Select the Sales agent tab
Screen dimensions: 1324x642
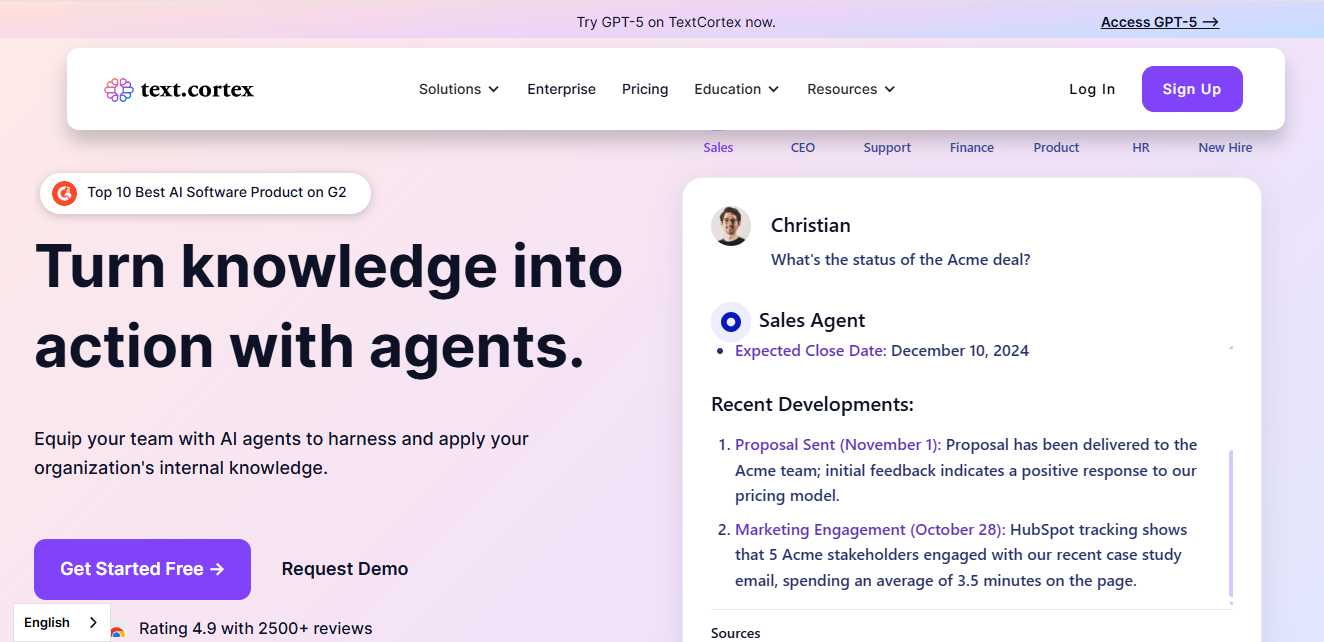pos(718,147)
